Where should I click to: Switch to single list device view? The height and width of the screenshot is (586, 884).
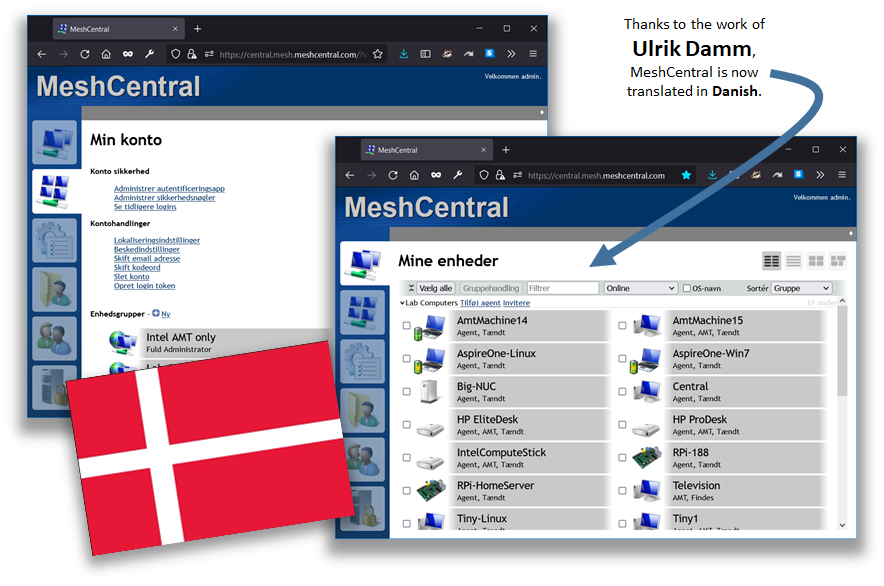[793, 261]
